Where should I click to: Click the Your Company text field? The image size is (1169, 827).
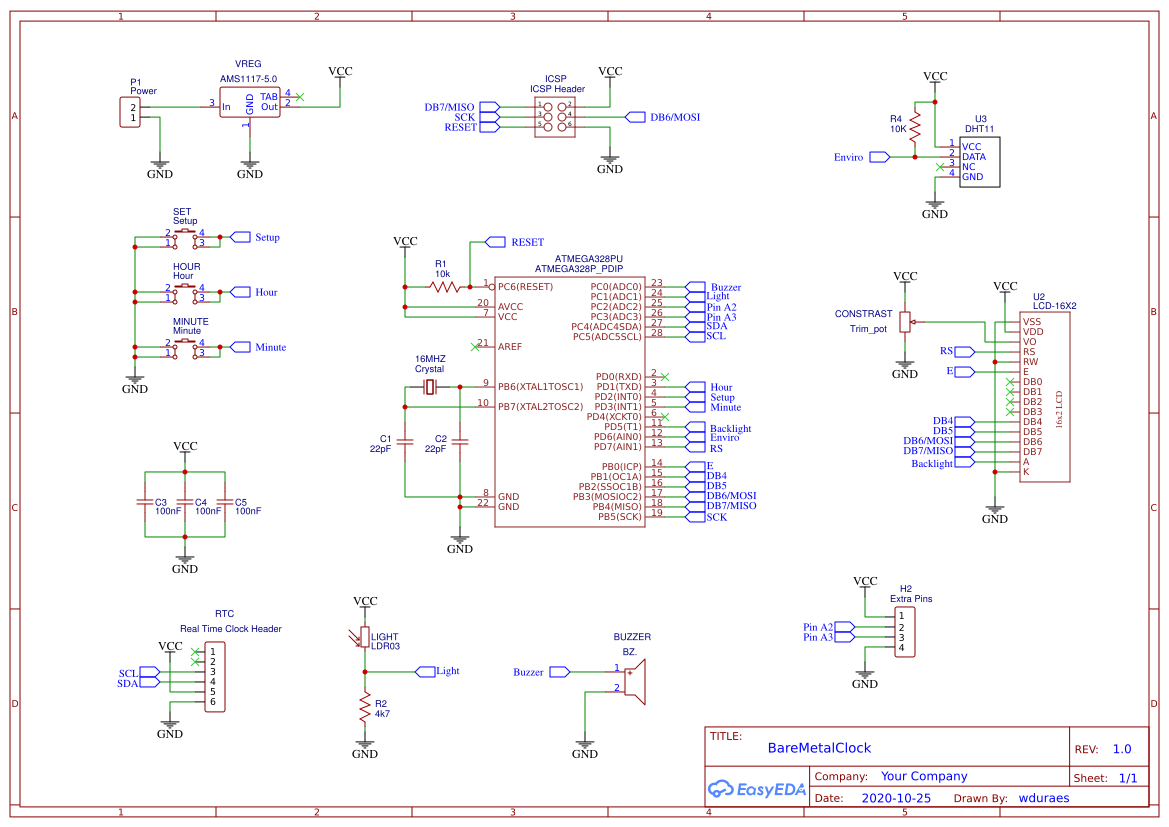click(x=924, y=776)
